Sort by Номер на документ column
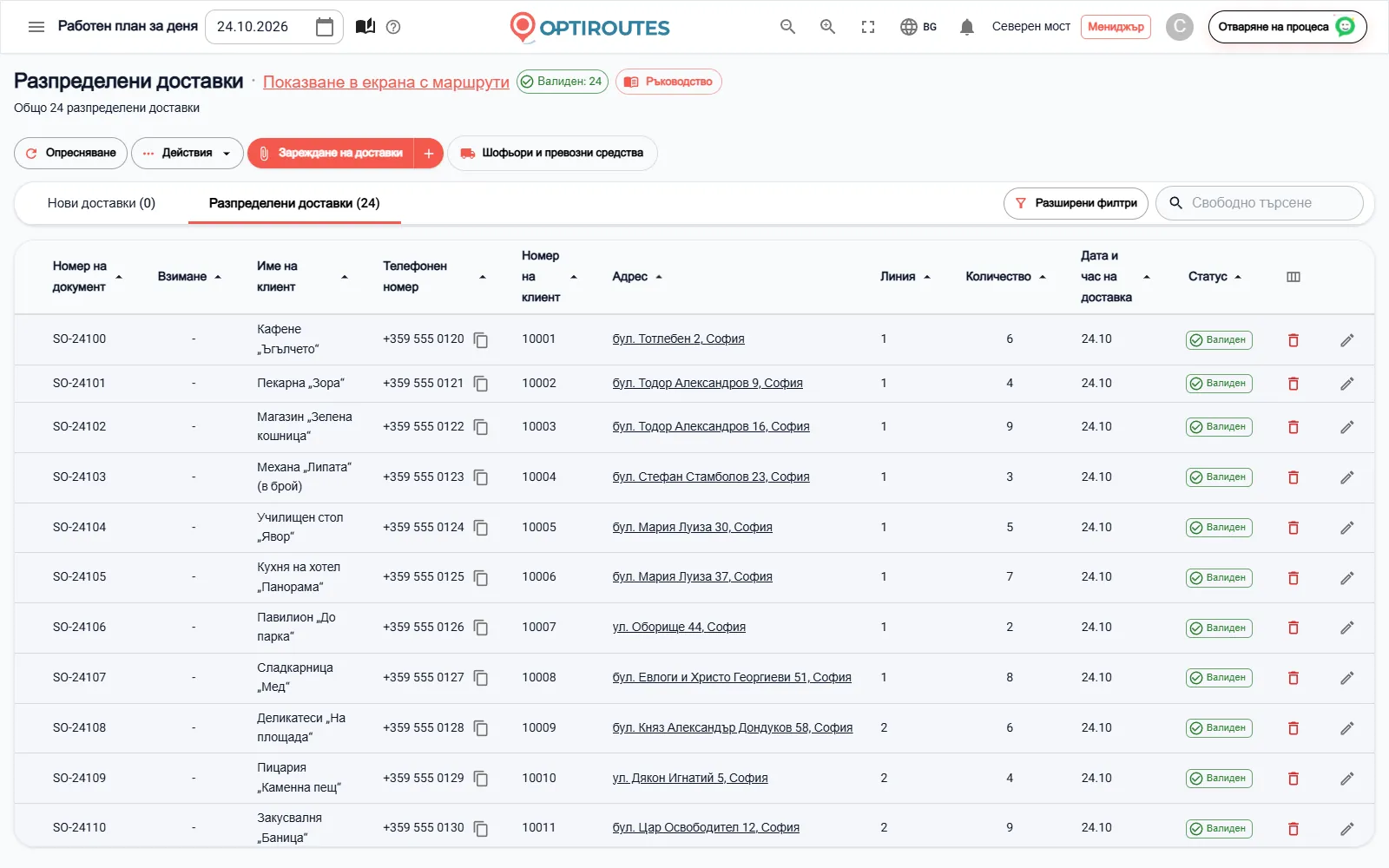1389x868 pixels. pos(87,277)
